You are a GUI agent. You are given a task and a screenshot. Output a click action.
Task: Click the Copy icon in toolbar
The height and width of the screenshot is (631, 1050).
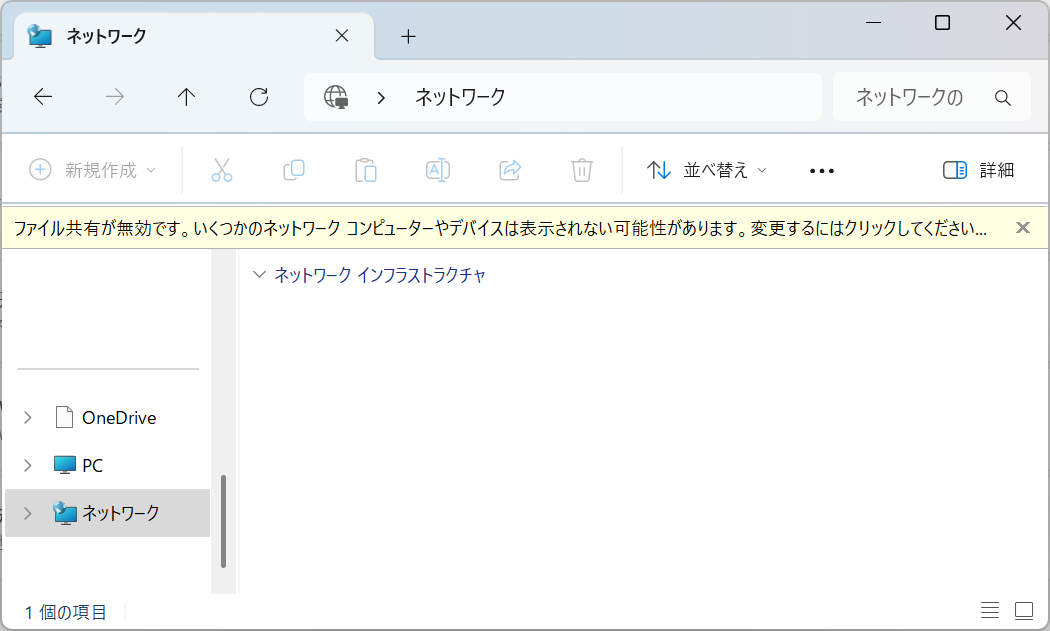coord(294,170)
